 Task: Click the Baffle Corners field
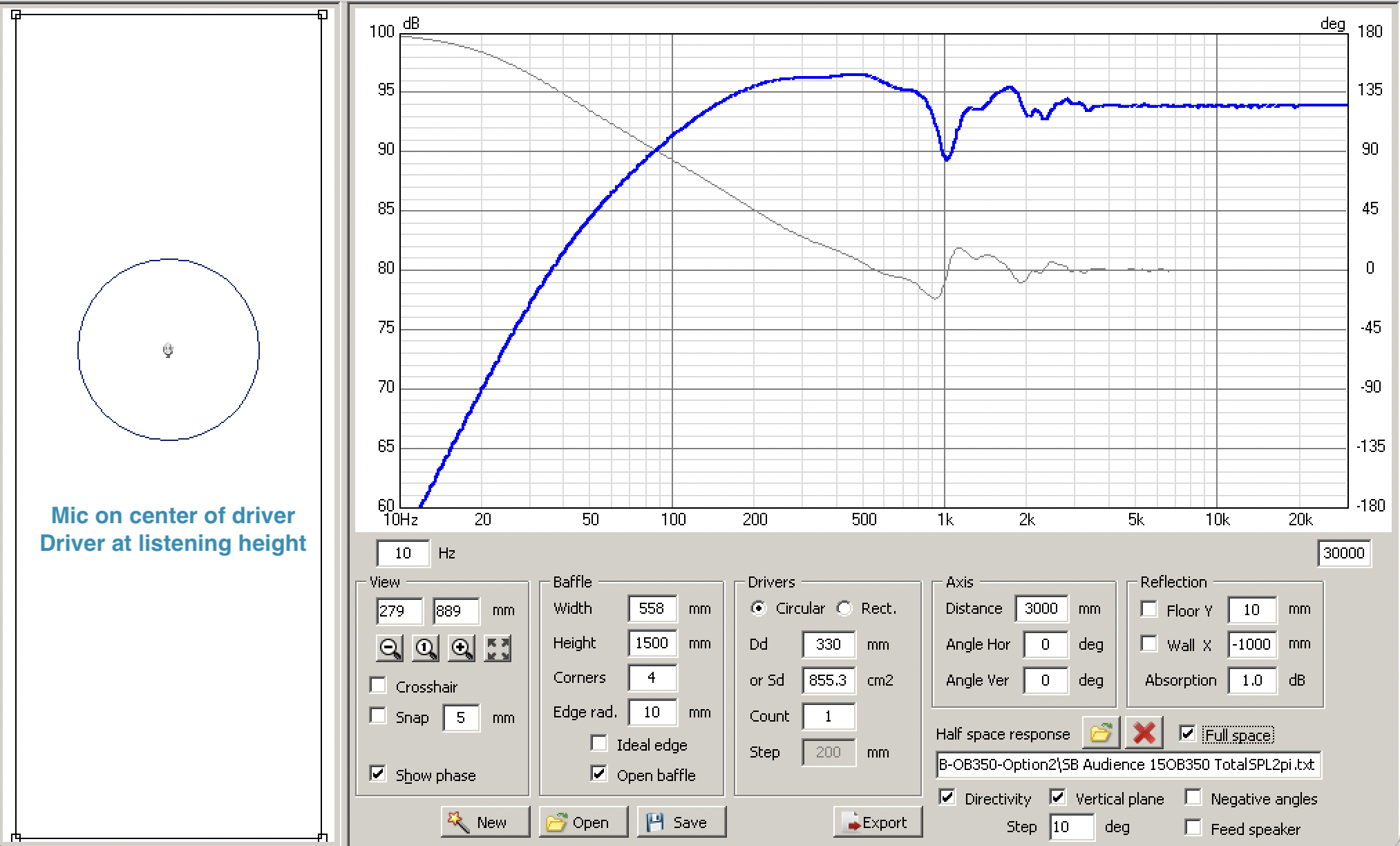[x=652, y=677]
